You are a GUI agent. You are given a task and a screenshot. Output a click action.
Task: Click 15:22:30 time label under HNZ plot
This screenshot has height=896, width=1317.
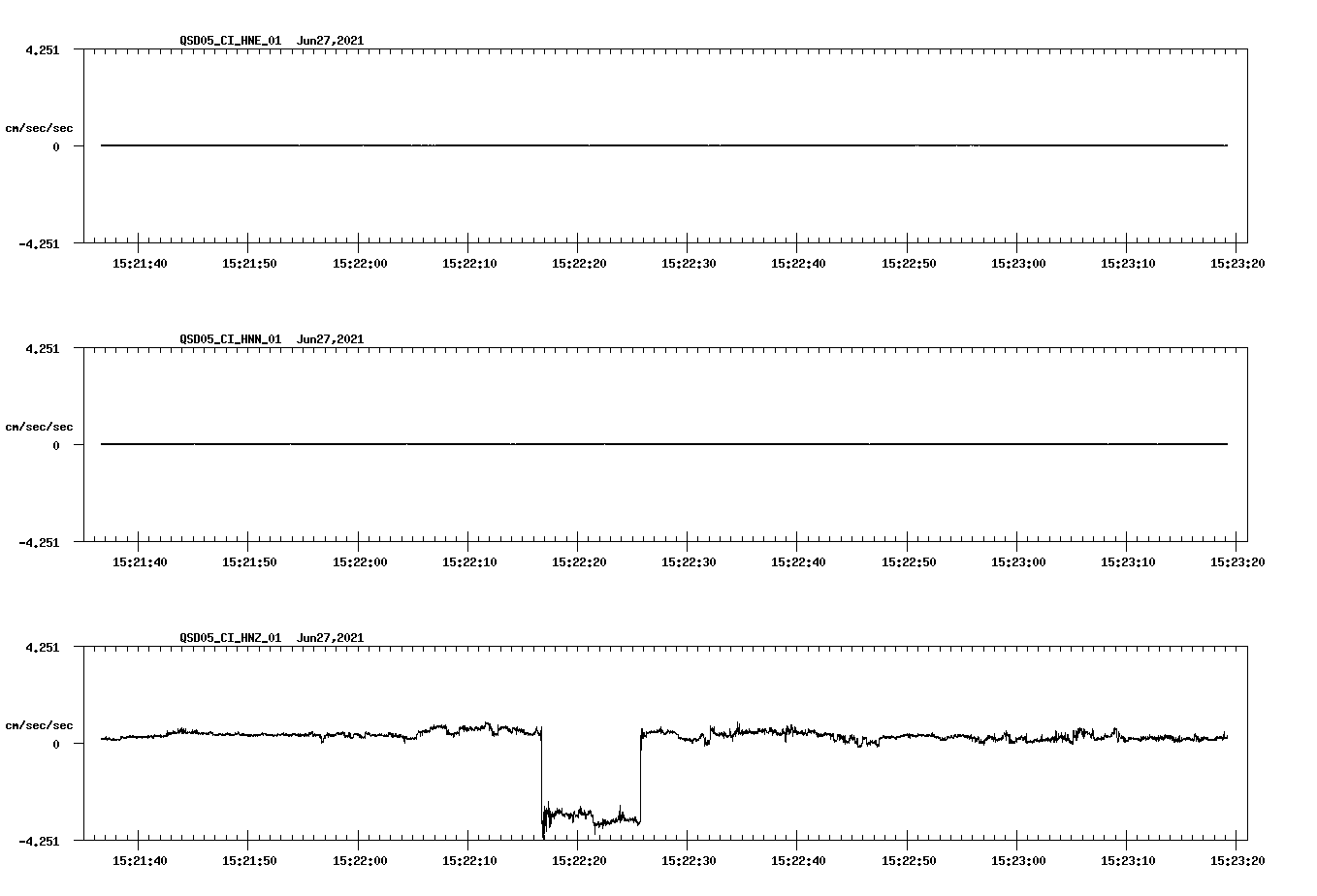(x=689, y=860)
